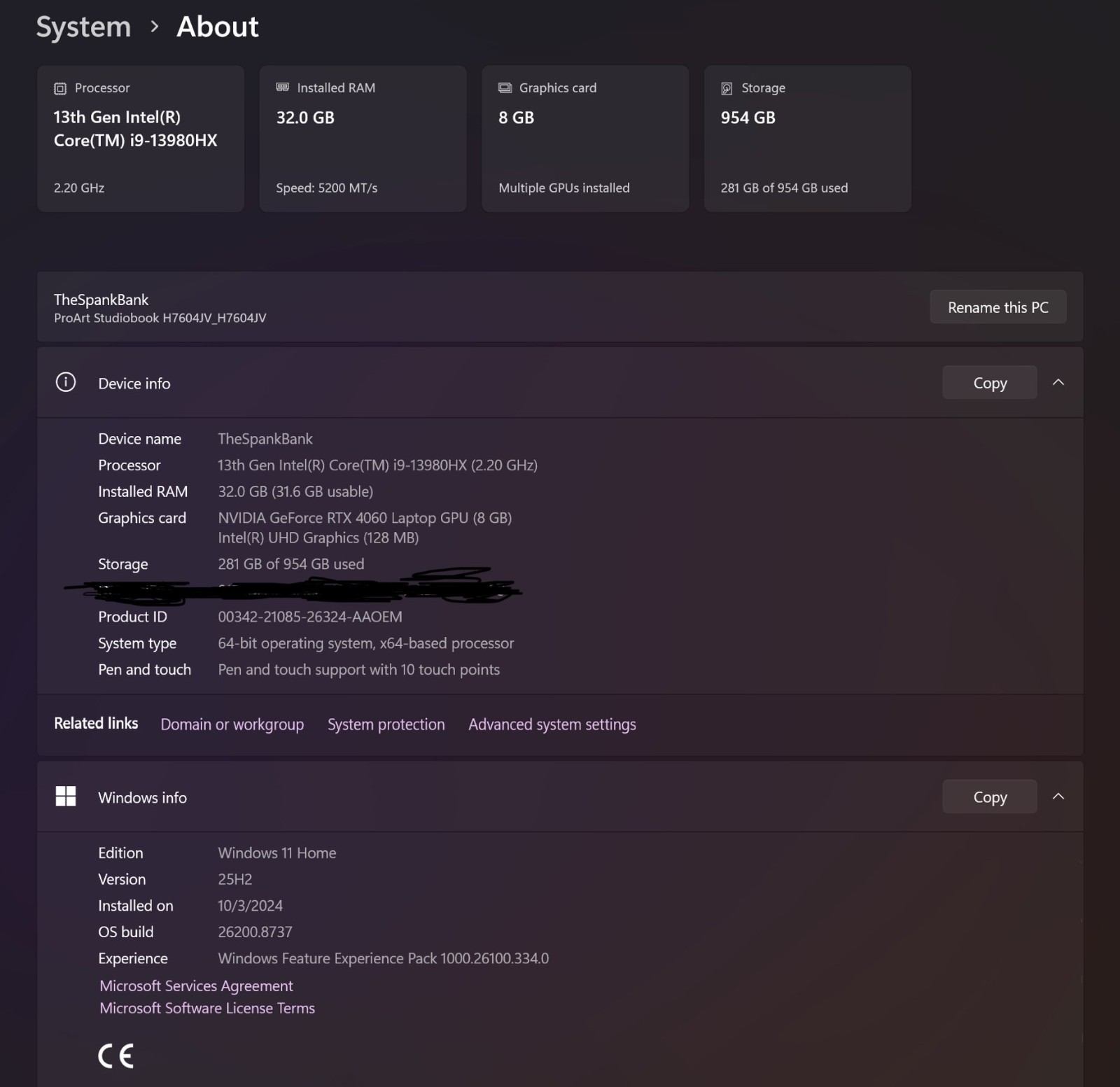Click the CE certification mark

pyautogui.click(x=115, y=1056)
